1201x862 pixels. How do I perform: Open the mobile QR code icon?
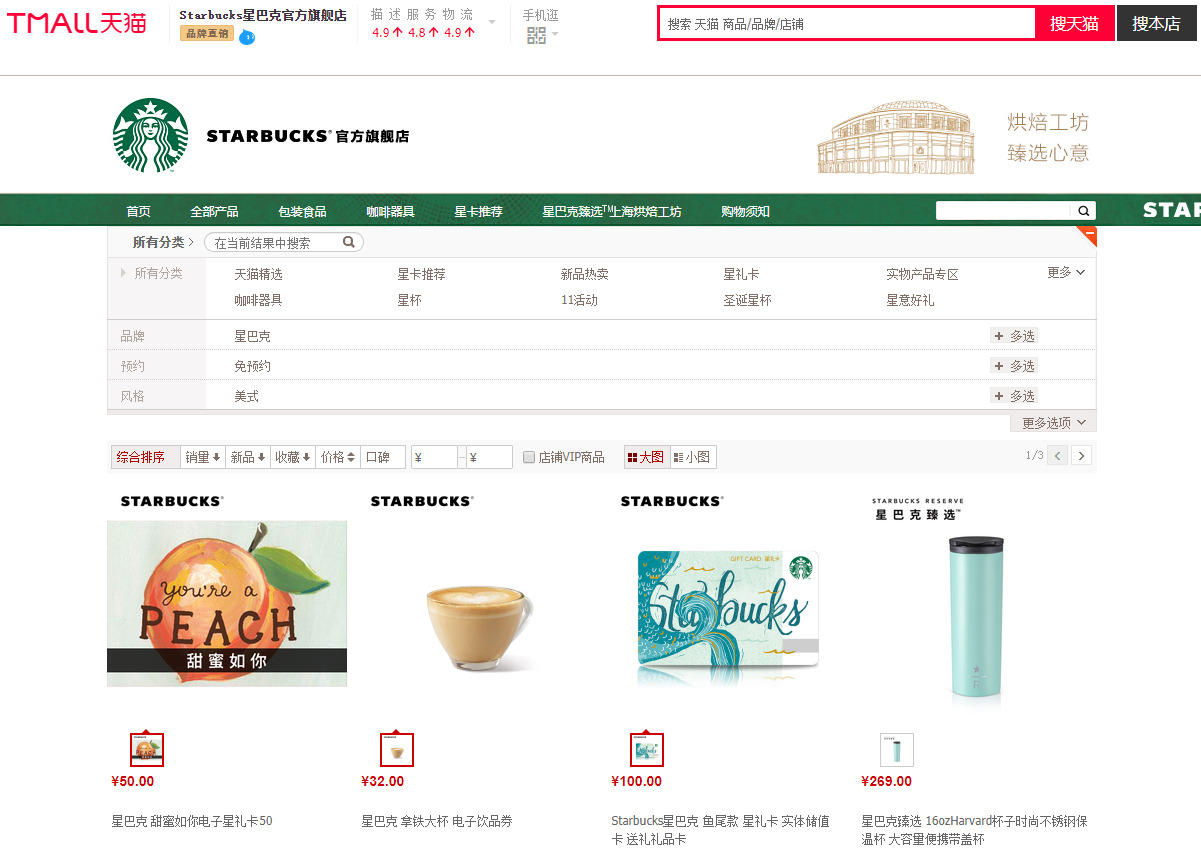[x=536, y=35]
